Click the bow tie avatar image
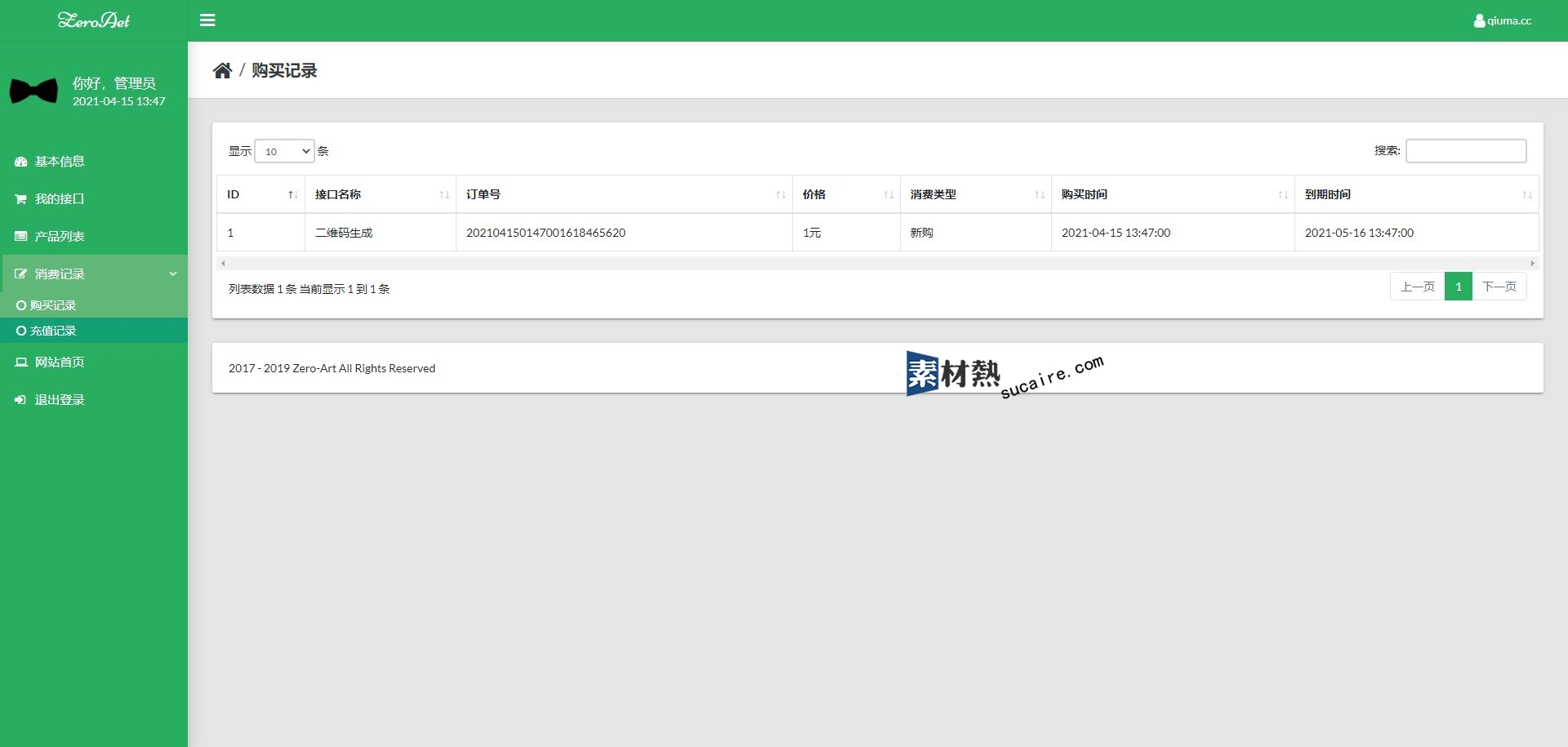The image size is (1568, 747). coord(33,91)
